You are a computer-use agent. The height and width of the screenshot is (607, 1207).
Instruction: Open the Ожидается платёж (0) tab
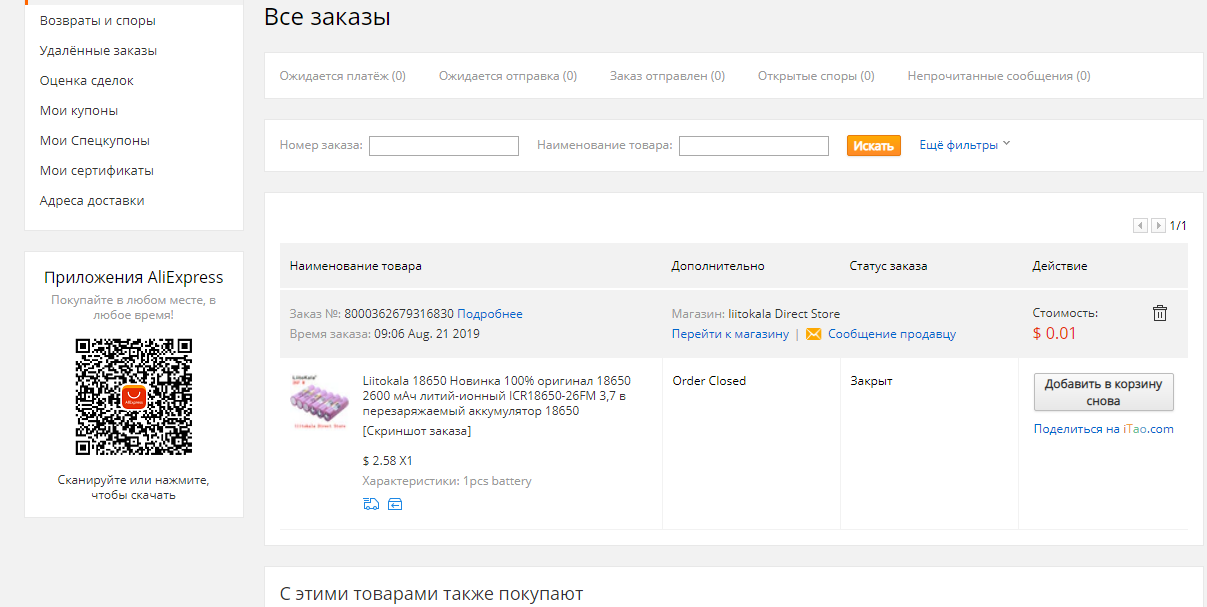(343, 76)
